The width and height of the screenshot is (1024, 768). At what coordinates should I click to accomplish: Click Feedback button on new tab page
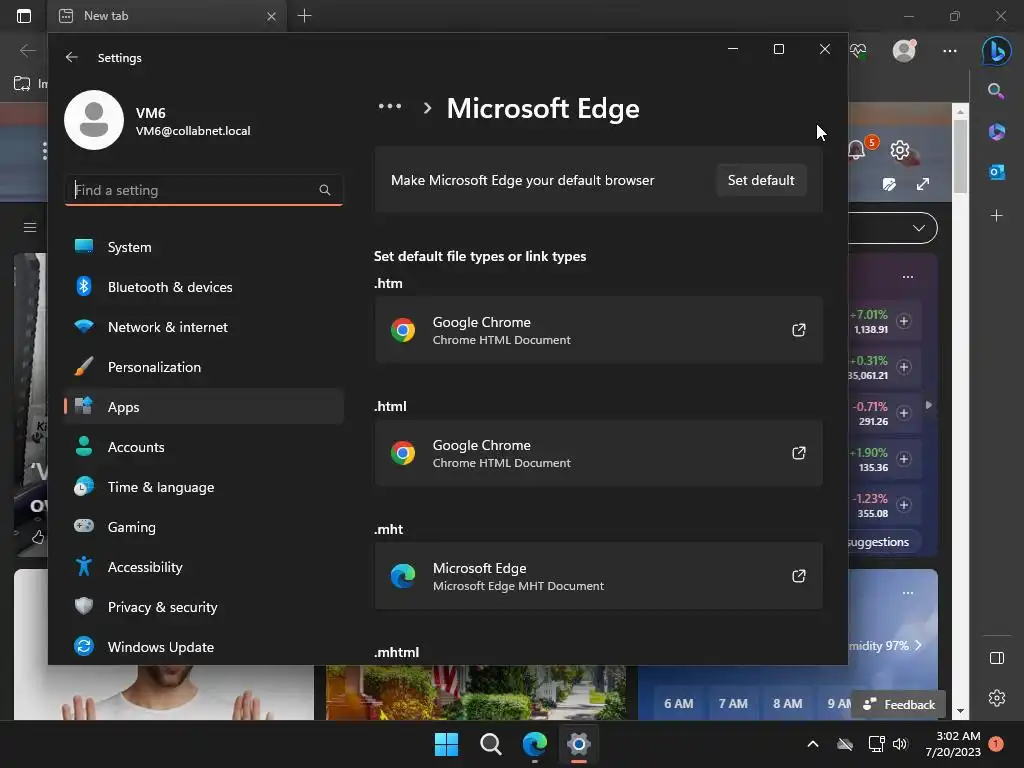click(899, 705)
